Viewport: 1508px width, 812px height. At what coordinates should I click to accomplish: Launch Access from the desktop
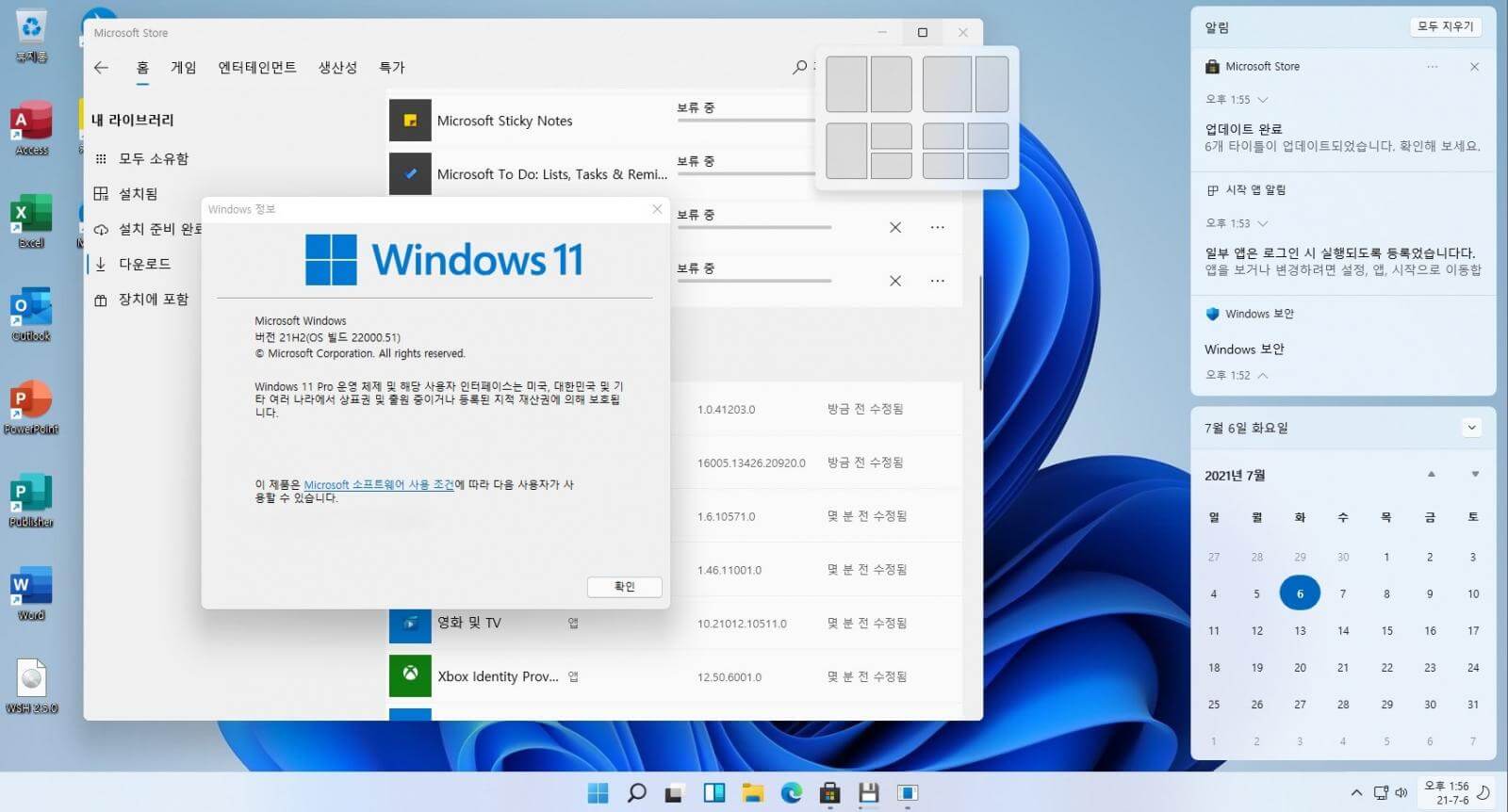(31, 128)
